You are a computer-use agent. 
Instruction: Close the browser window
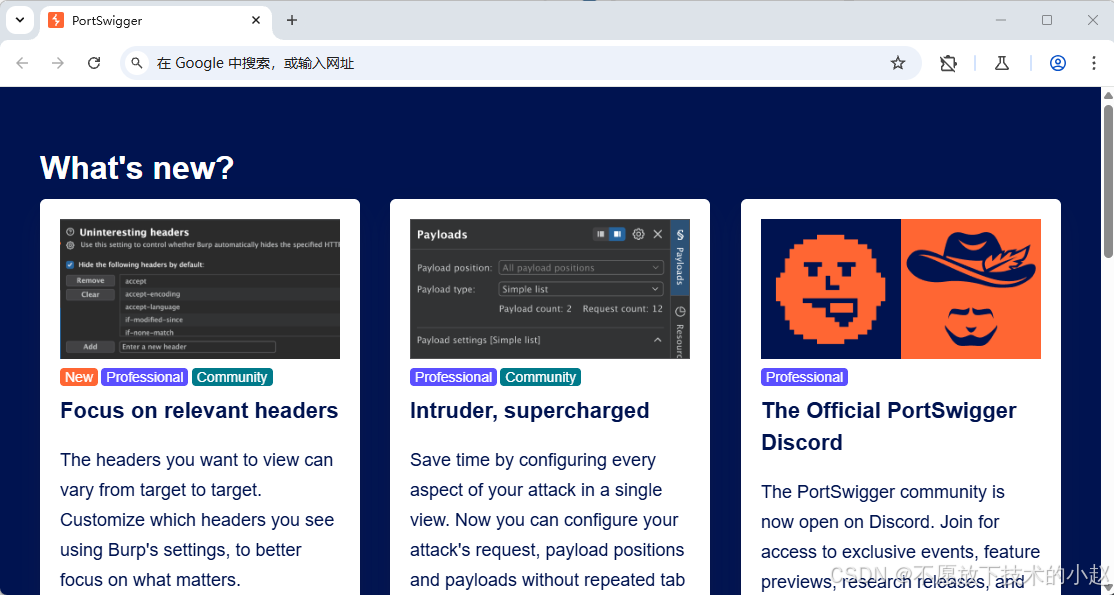click(1093, 20)
